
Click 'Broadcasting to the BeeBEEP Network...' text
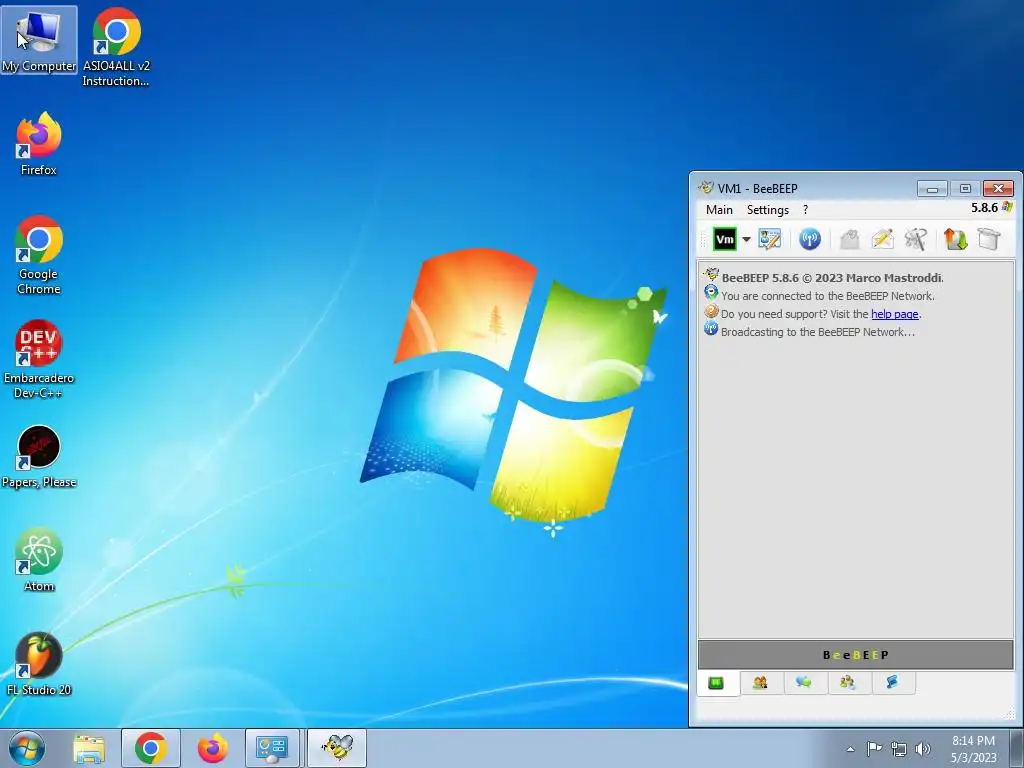coord(818,332)
